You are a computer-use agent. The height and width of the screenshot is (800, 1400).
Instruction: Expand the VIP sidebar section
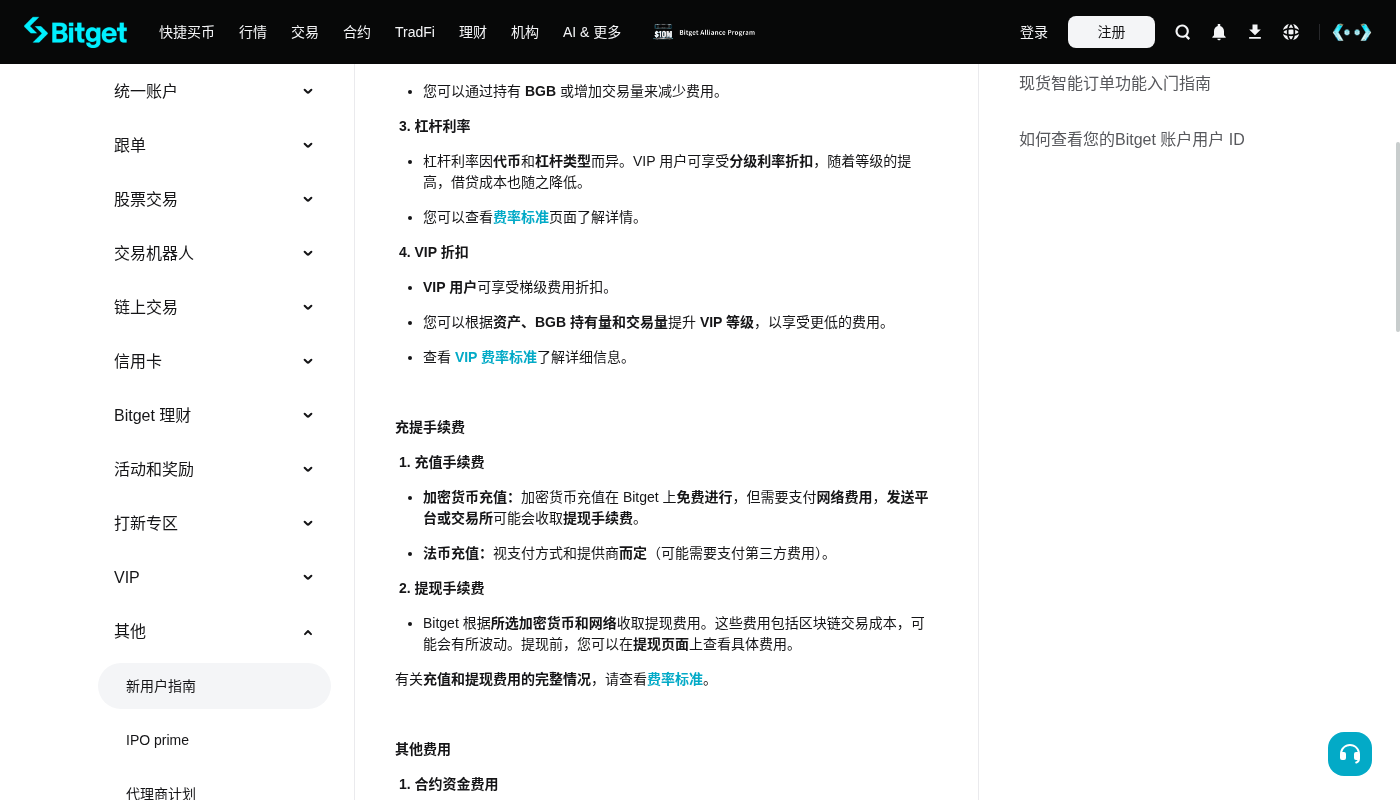[x=214, y=577]
